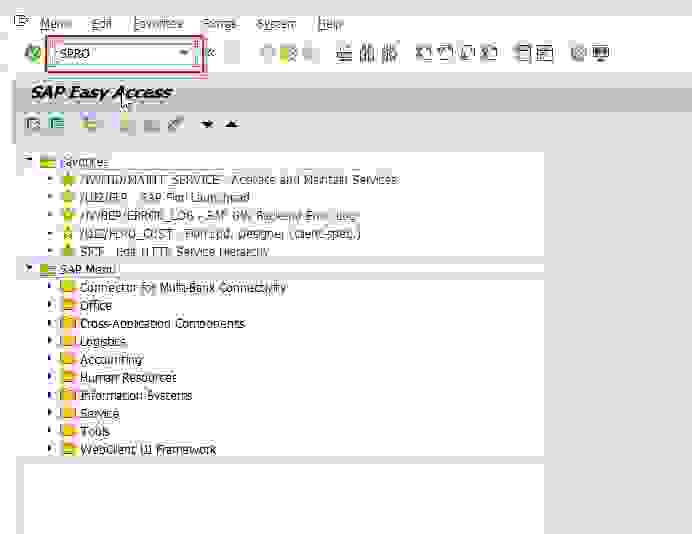Select SICF Edit HTTP Service Hierarchy favorite
Screen dimensions: 692x534
coord(174,252)
